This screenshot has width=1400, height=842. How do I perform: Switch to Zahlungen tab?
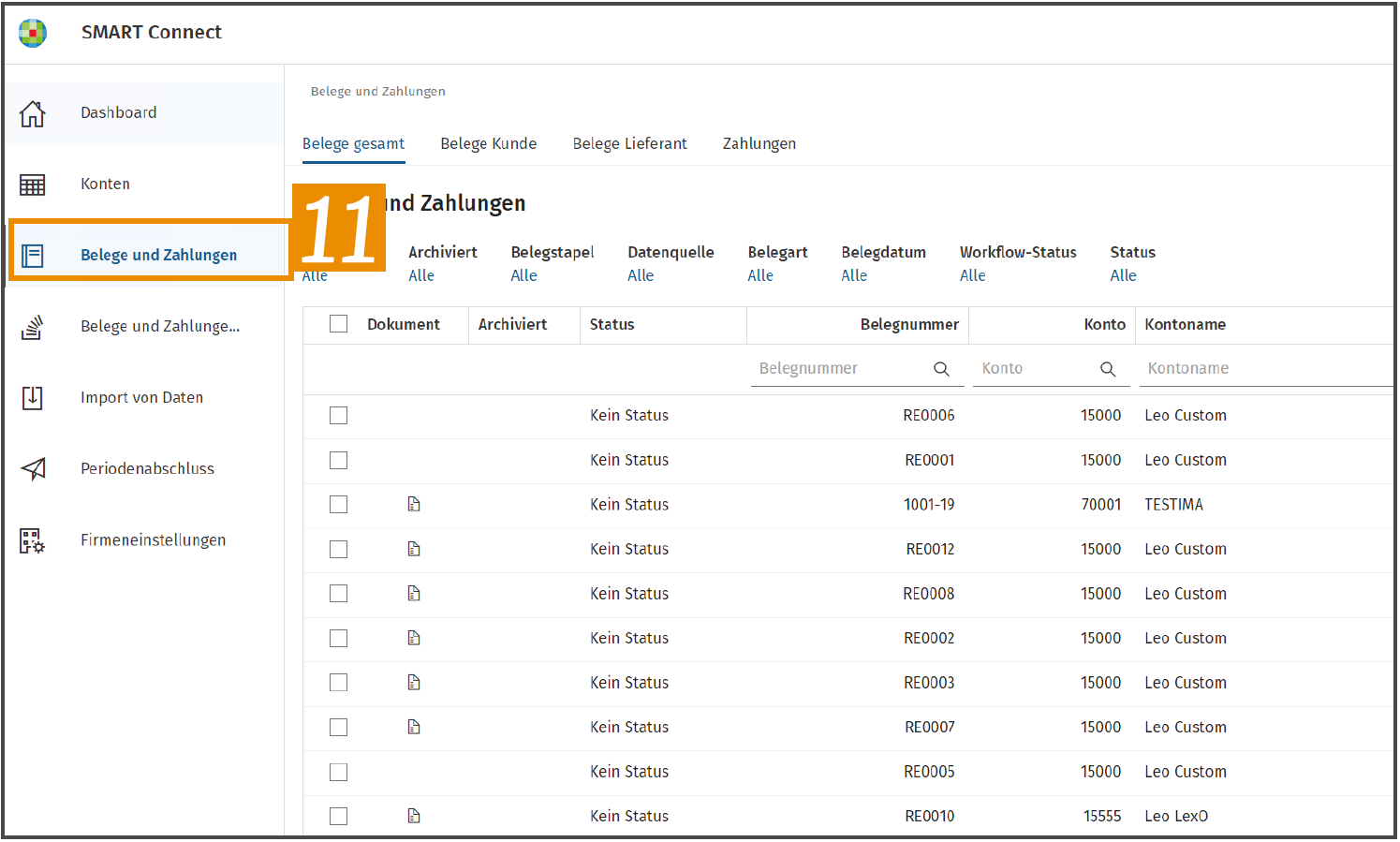[759, 144]
